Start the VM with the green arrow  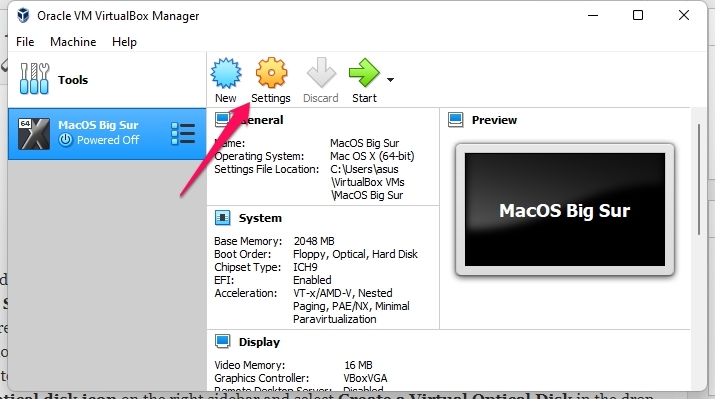[364, 73]
